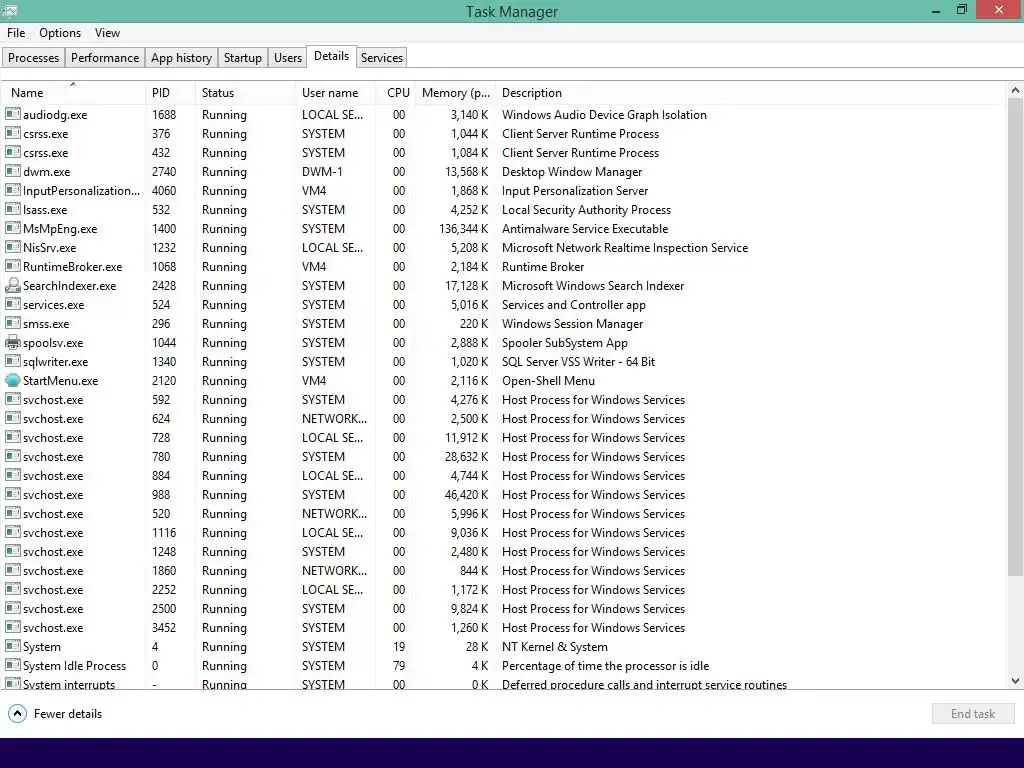This screenshot has height=768, width=1024.
Task: Switch to the Services tab
Action: [x=382, y=57]
